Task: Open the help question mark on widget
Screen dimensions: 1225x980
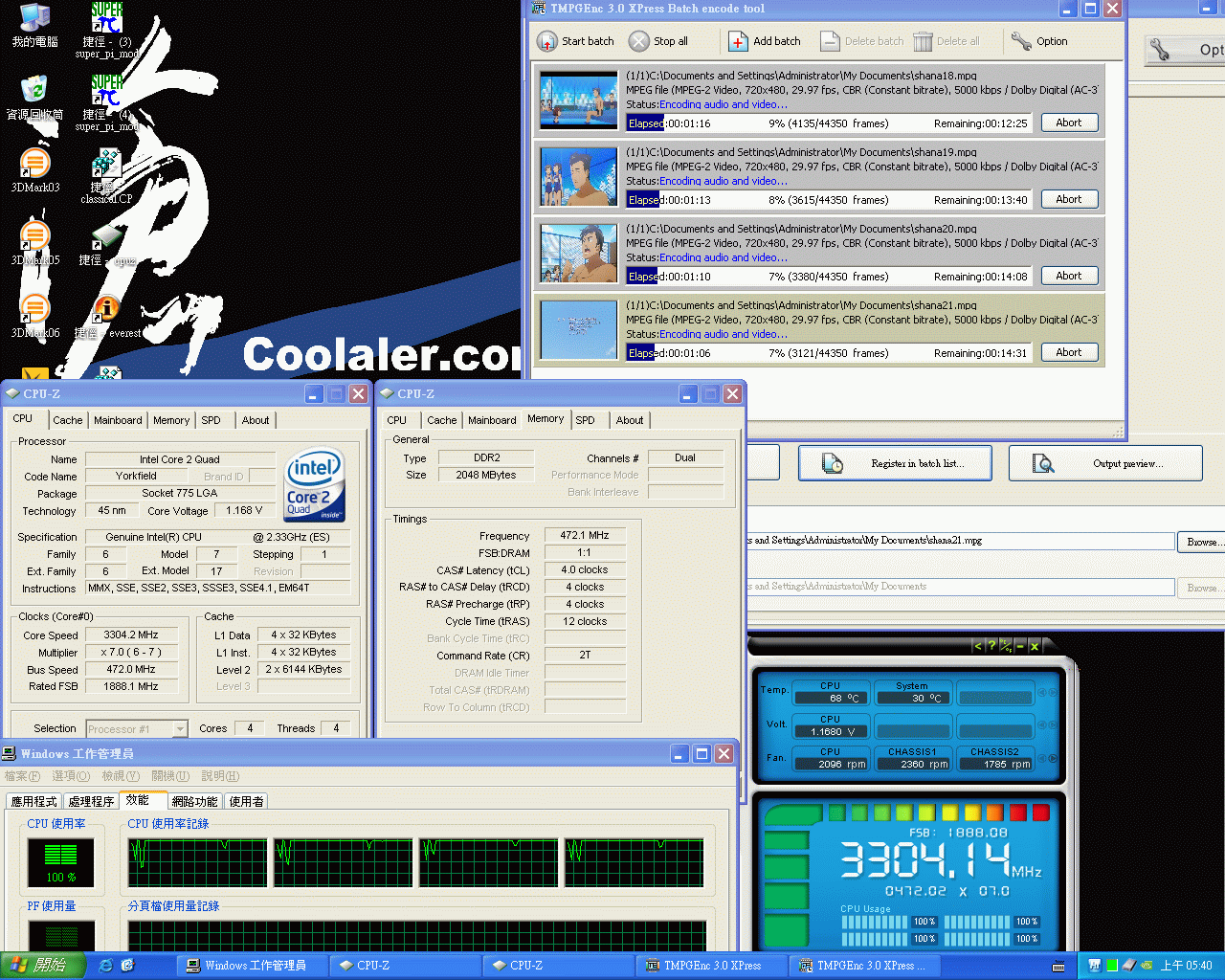Action: click(x=991, y=646)
